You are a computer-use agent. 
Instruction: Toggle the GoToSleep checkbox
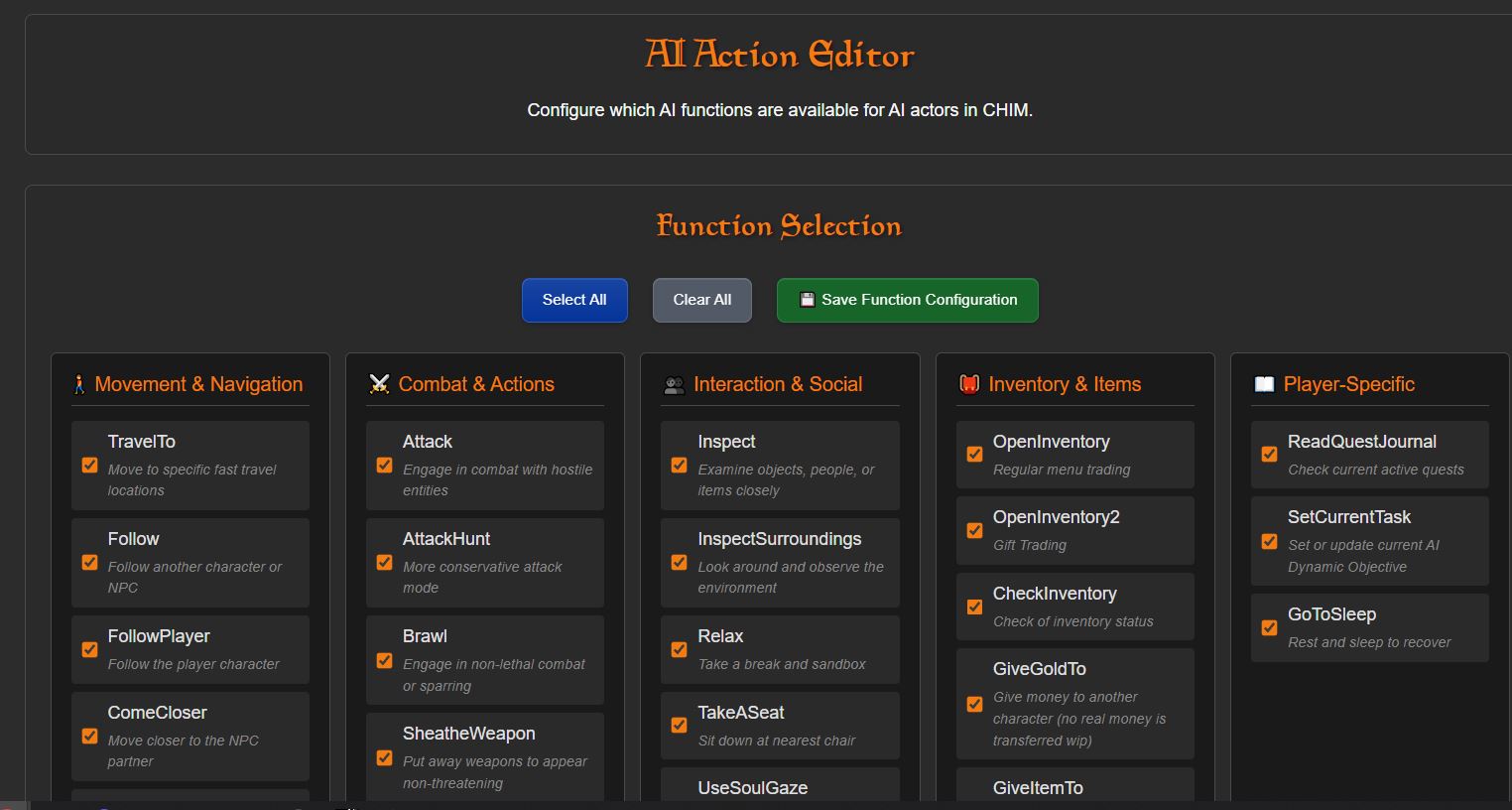(x=1269, y=627)
